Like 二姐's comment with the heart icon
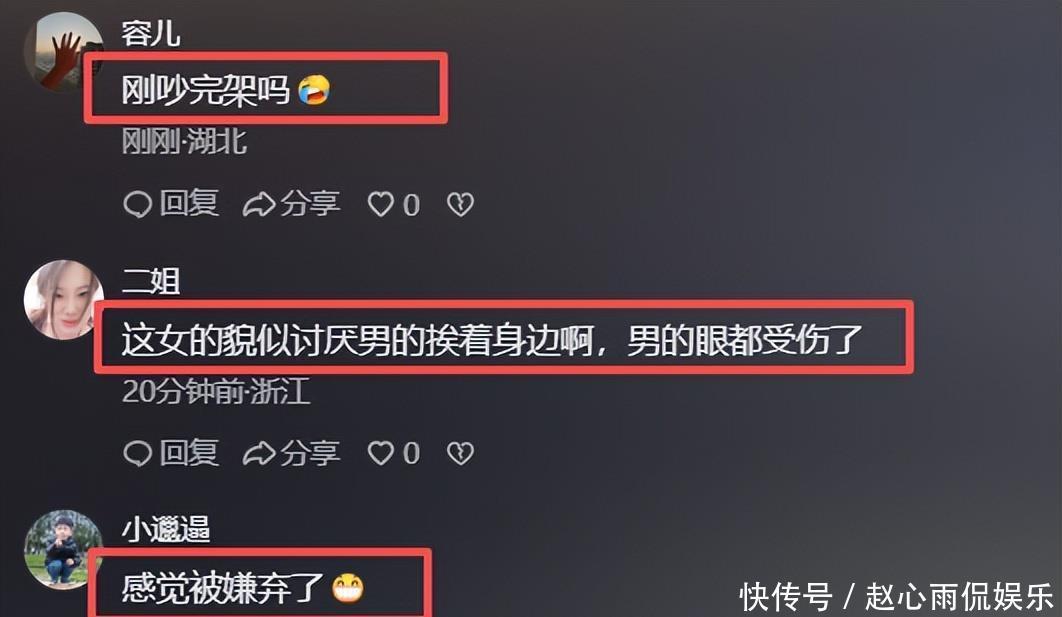The width and height of the screenshot is (1062, 617). point(381,452)
